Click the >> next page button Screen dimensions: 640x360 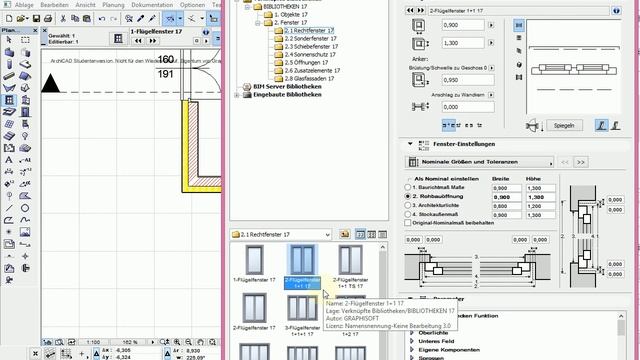point(580,162)
